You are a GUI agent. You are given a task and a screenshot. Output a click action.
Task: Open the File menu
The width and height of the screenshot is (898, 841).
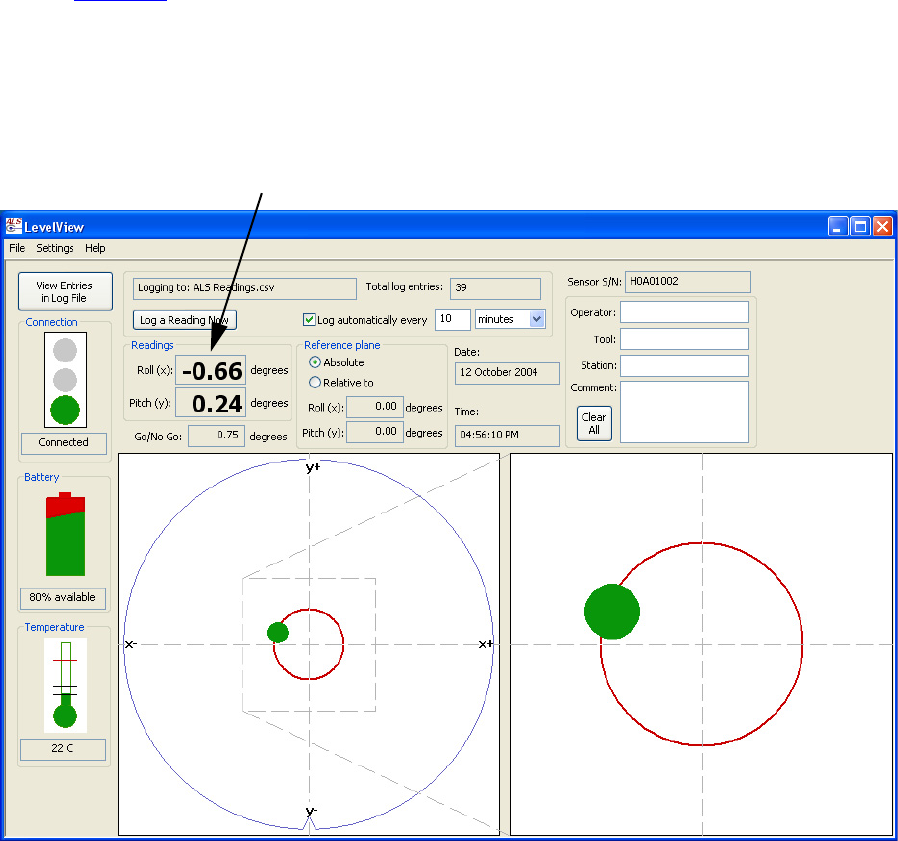tap(17, 248)
